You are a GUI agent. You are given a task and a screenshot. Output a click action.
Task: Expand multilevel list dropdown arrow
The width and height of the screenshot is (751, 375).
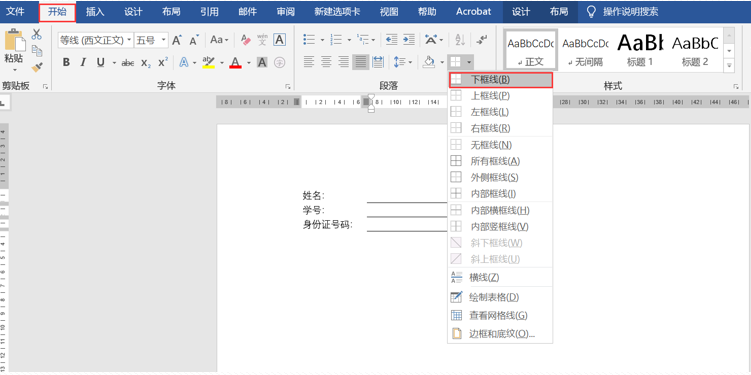coord(374,40)
